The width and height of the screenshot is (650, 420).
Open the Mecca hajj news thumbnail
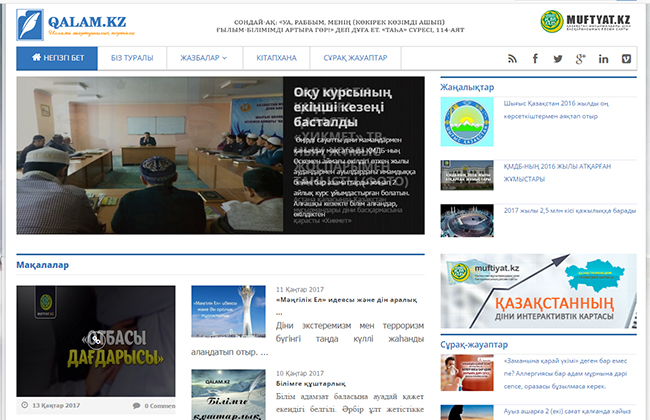[x=467, y=221]
